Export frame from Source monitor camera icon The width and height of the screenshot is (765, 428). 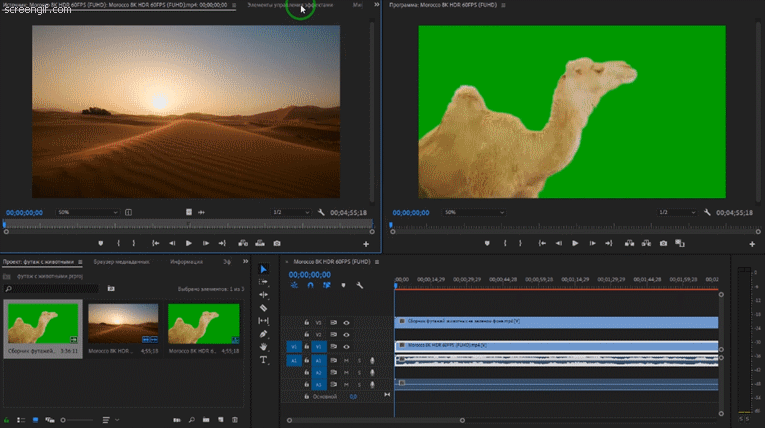coord(277,243)
